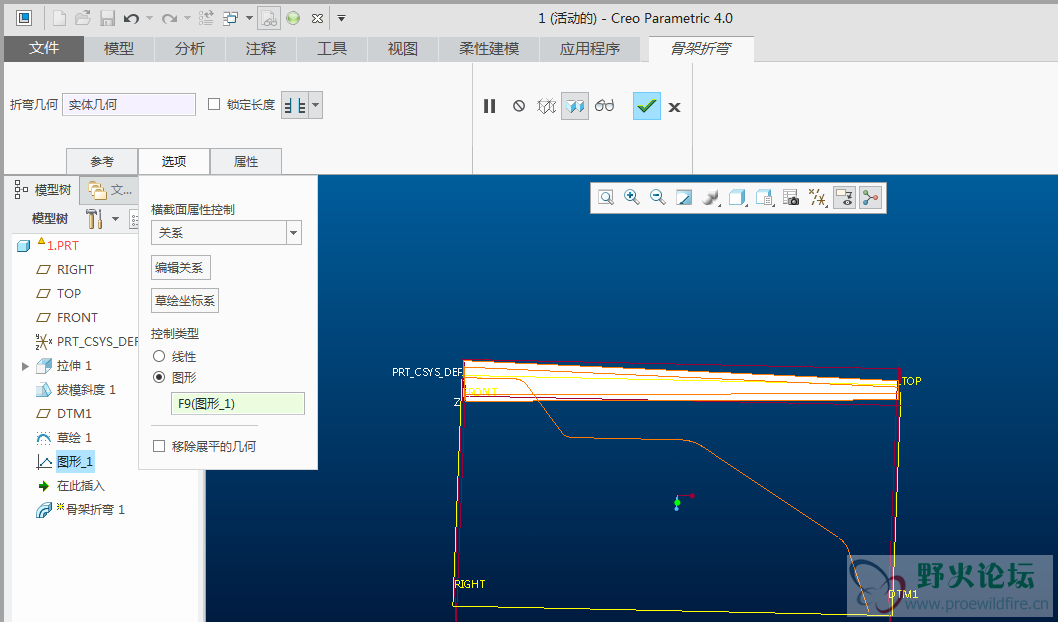Click the F9(图形_1) graph collector field
1058x622 pixels.
pos(238,403)
